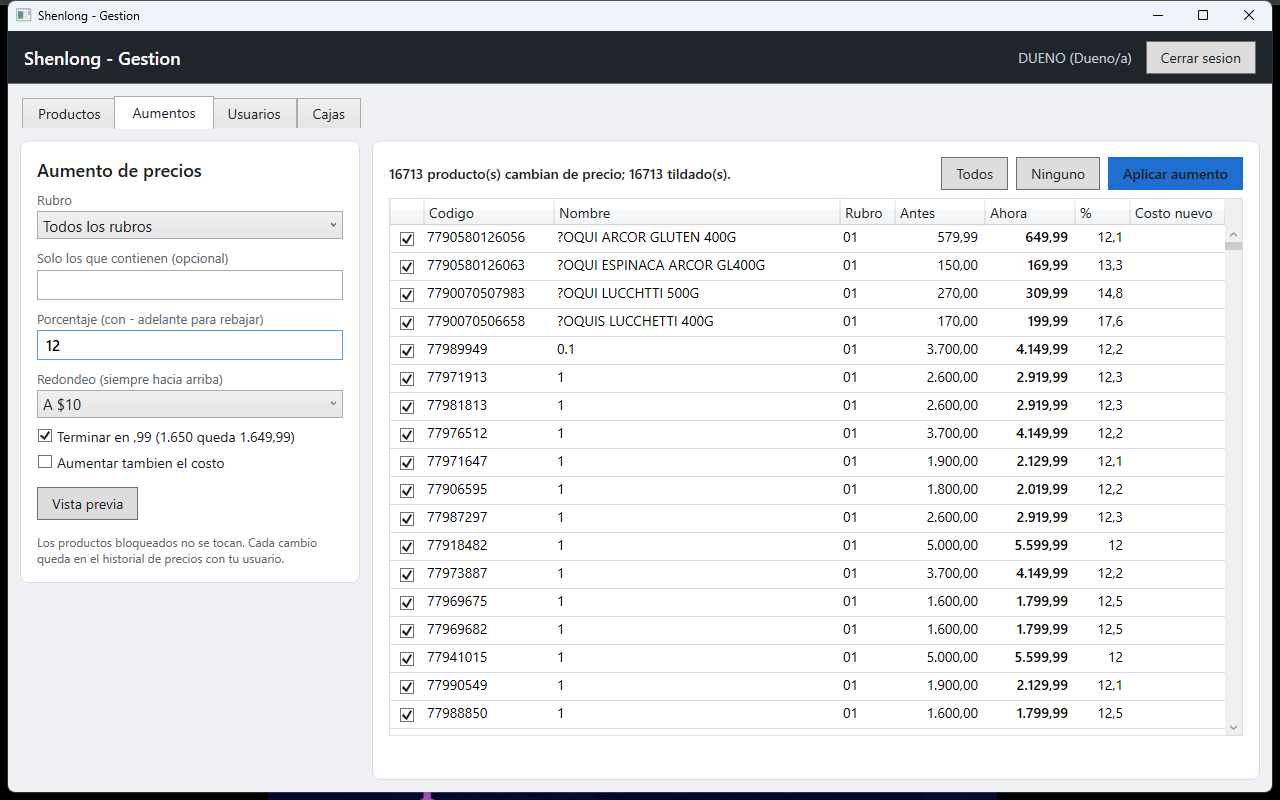Click the 'Todos' select-all button
The height and width of the screenshot is (800, 1280).
point(975,174)
